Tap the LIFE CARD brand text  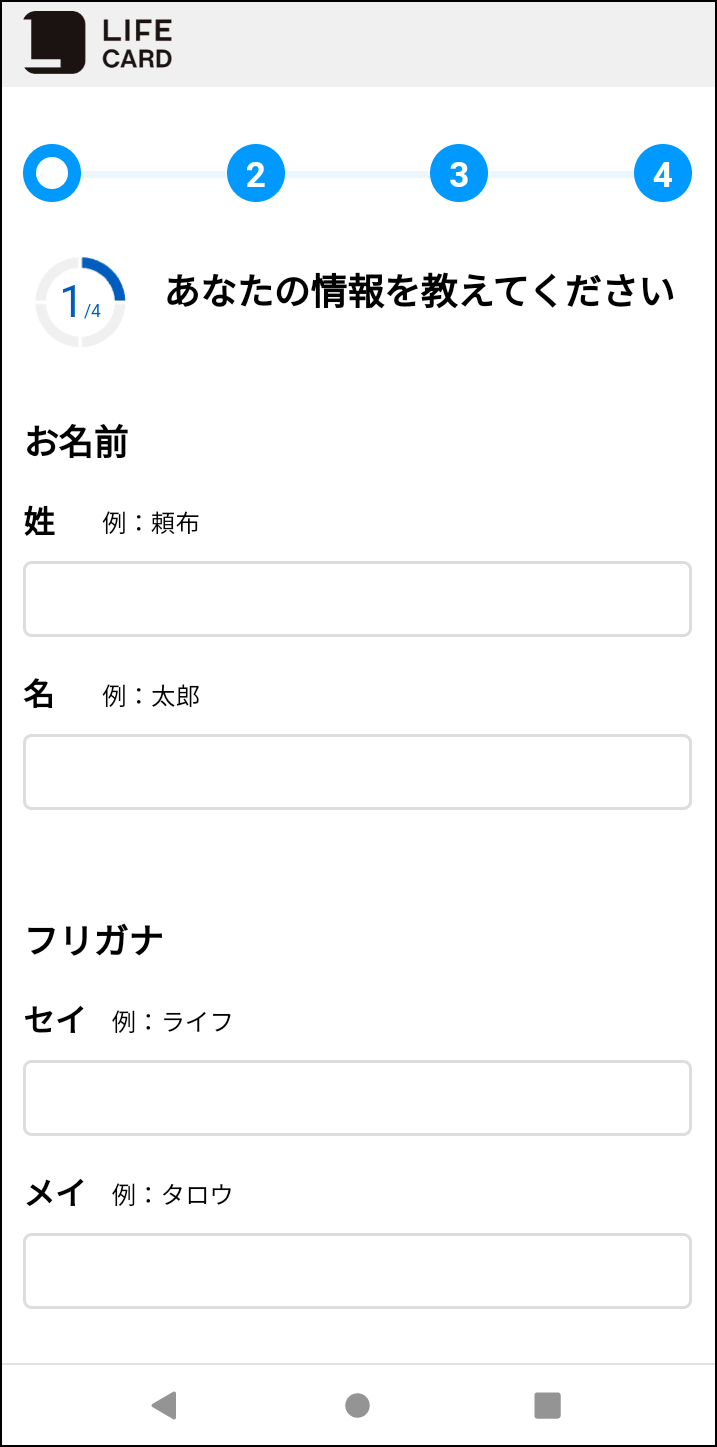tap(137, 44)
